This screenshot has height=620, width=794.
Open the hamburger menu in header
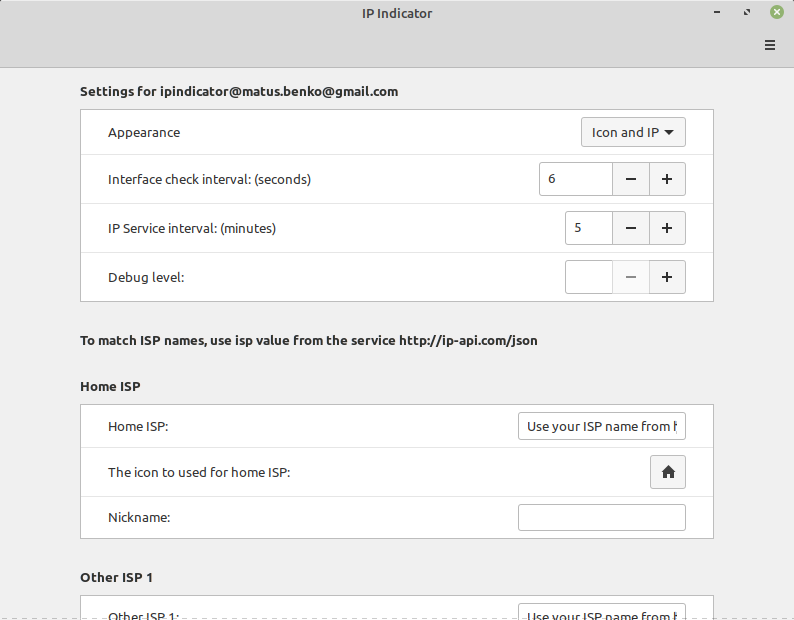click(x=770, y=45)
